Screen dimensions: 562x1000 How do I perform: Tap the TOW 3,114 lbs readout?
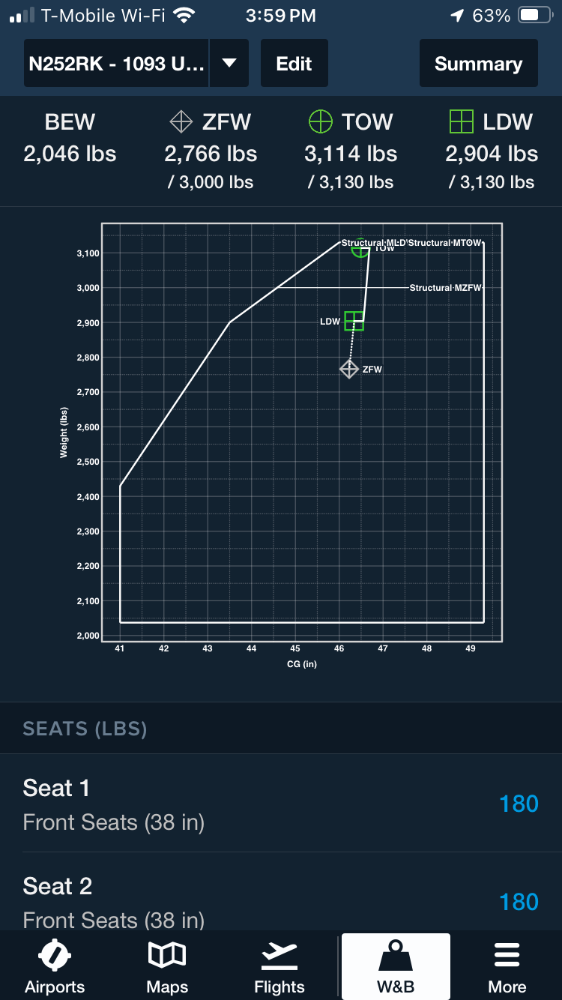click(x=351, y=154)
